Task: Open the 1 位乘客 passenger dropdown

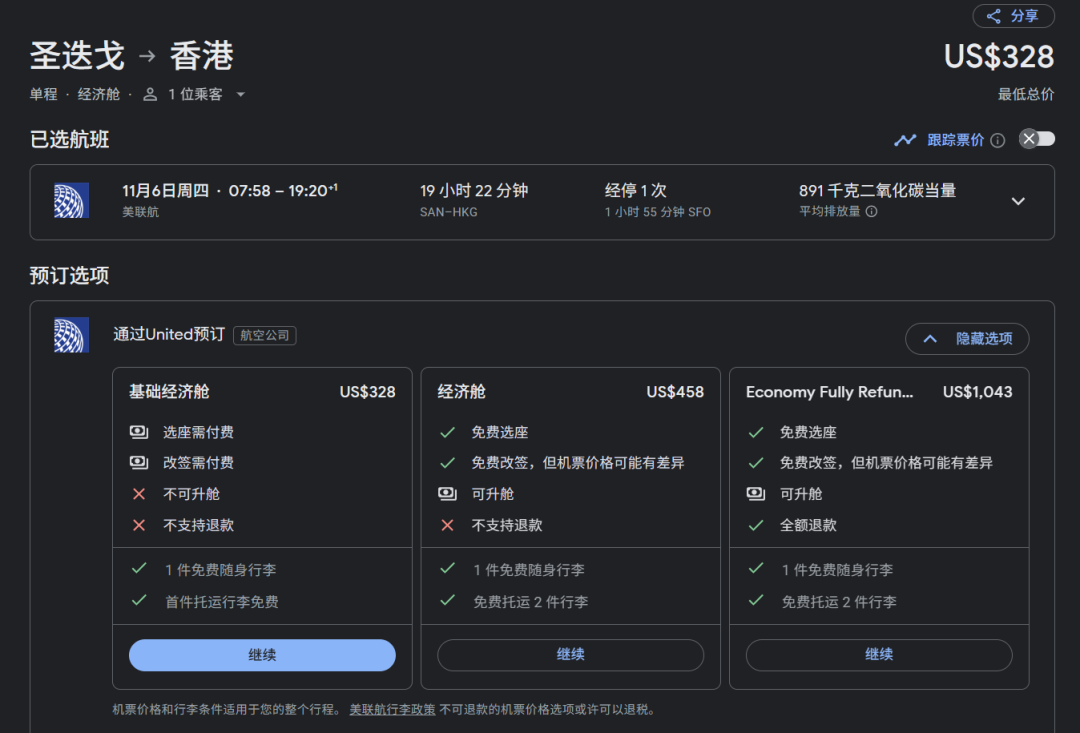Action: pyautogui.click(x=196, y=94)
